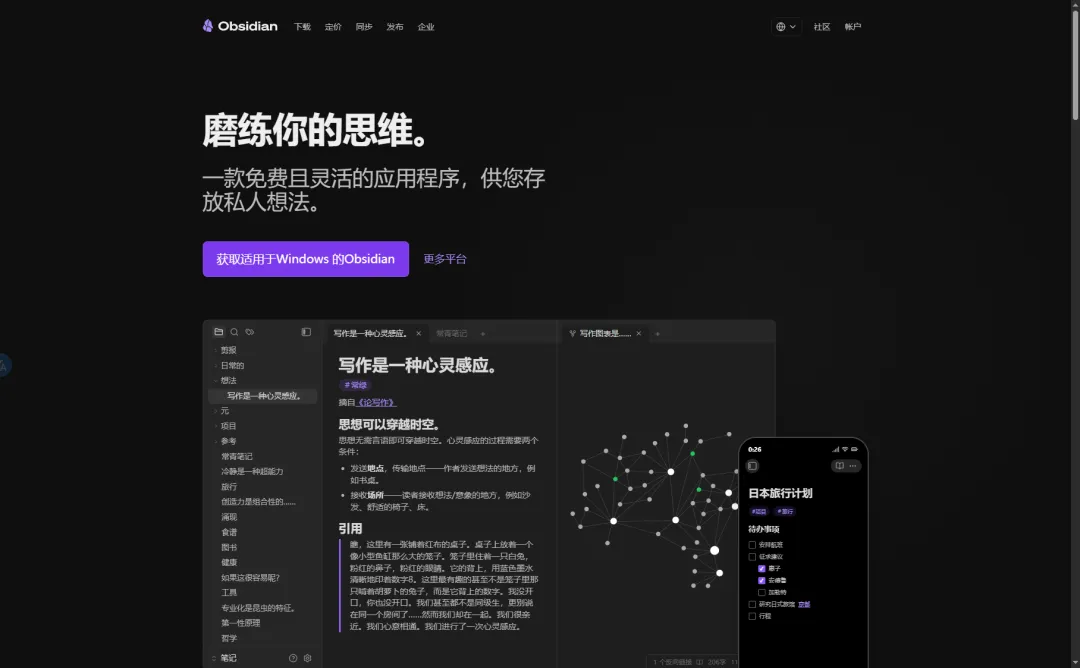Open the 《论写作》 note link
Screen dimensions: 1080x668
pyautogui.click(x=376, y=402)
